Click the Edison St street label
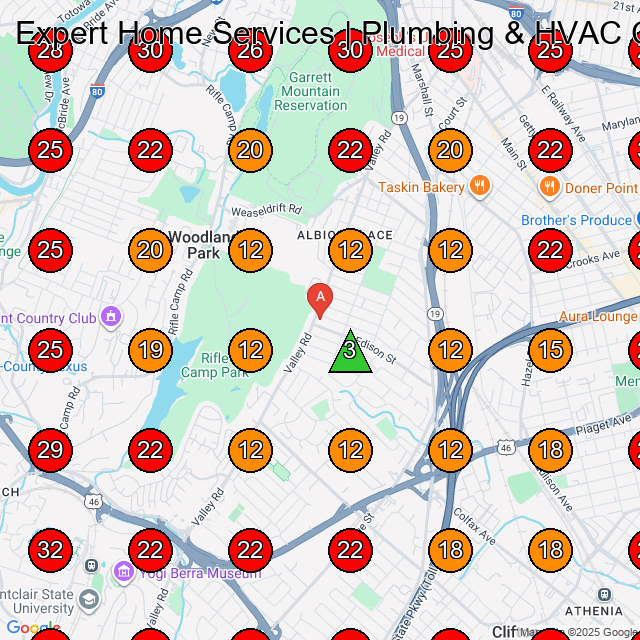 (x=376, y=350)
